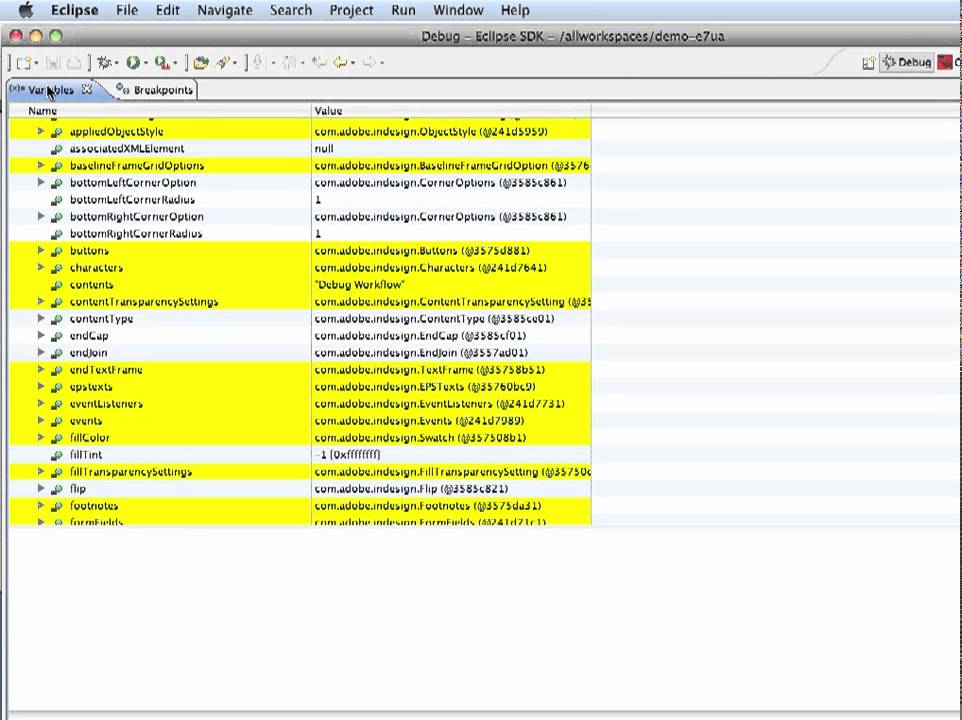The image size is (962, 720).
Task: Select the eventListeners variable row
Action: [x=300, y=404]
